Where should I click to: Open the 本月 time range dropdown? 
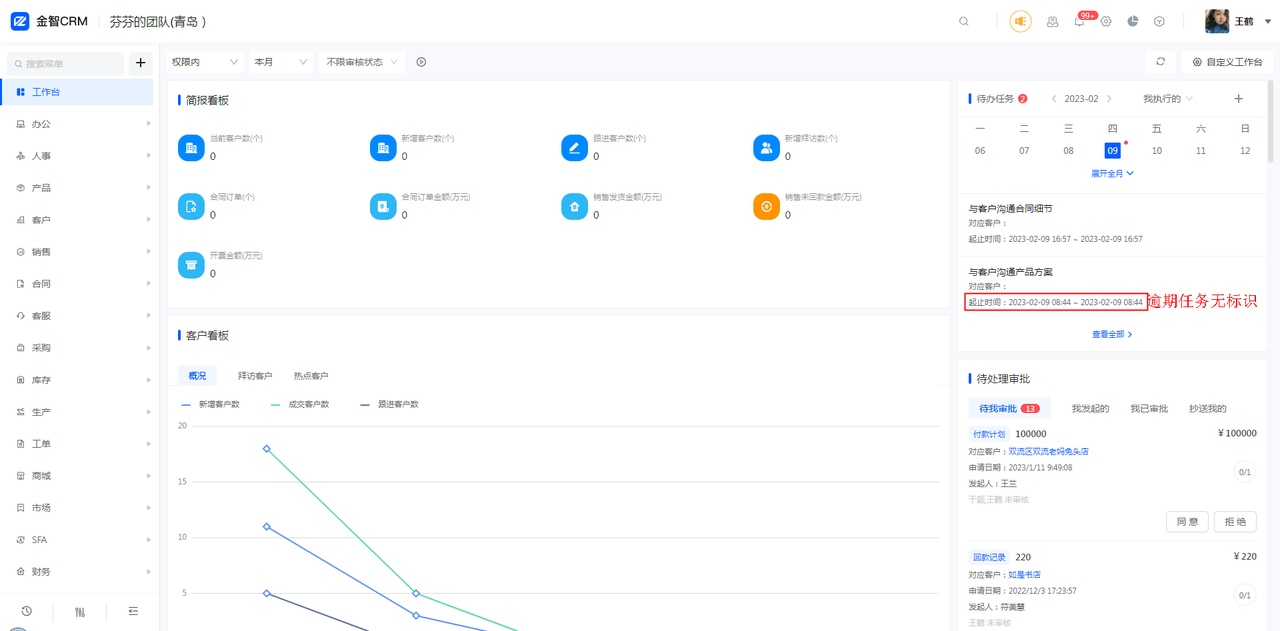coord(281,62)
